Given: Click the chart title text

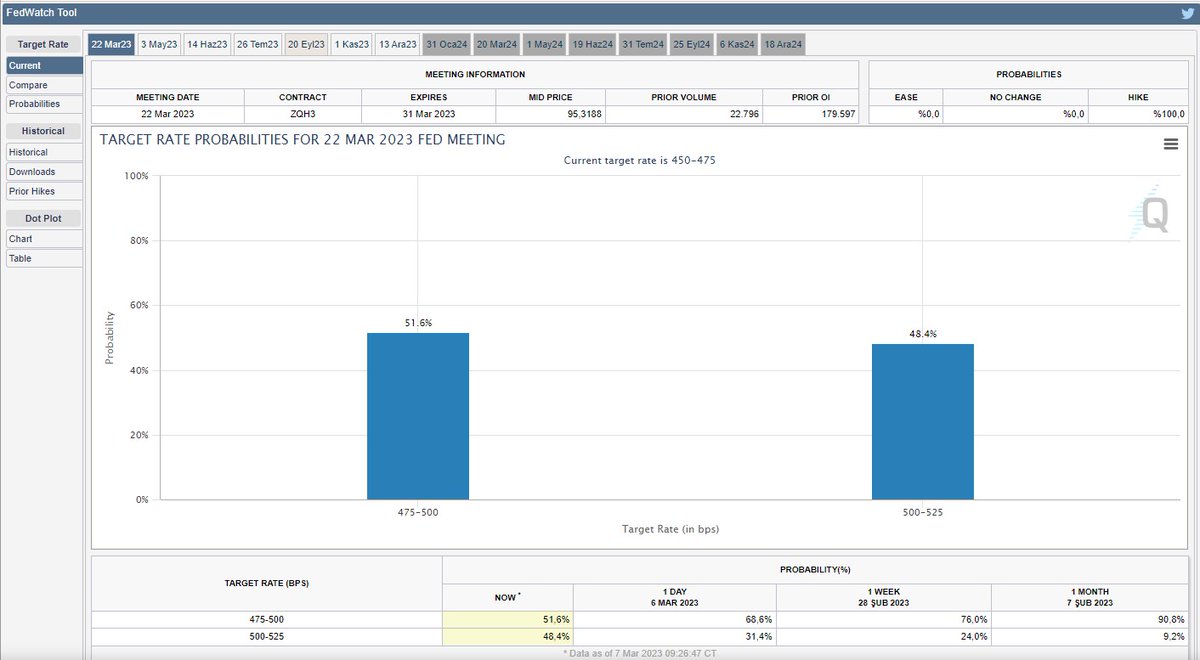Looking at the screenshot, I should (303, 140).
